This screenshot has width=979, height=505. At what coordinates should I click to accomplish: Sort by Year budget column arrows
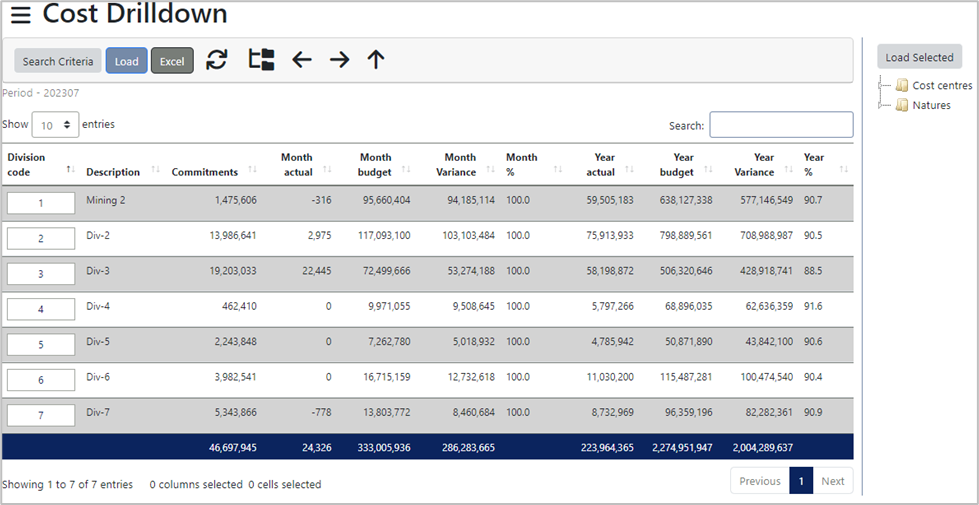pos(709,170)
